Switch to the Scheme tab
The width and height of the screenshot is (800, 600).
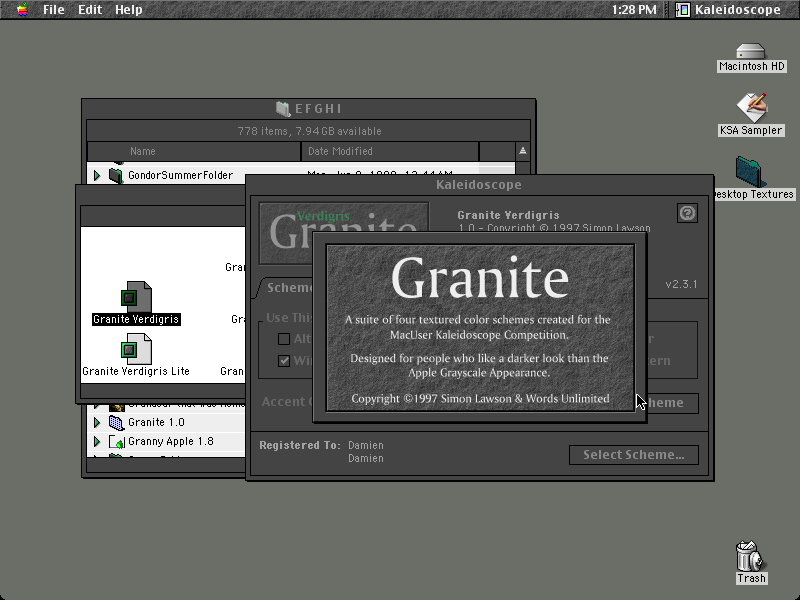click(x=286, y=288)
